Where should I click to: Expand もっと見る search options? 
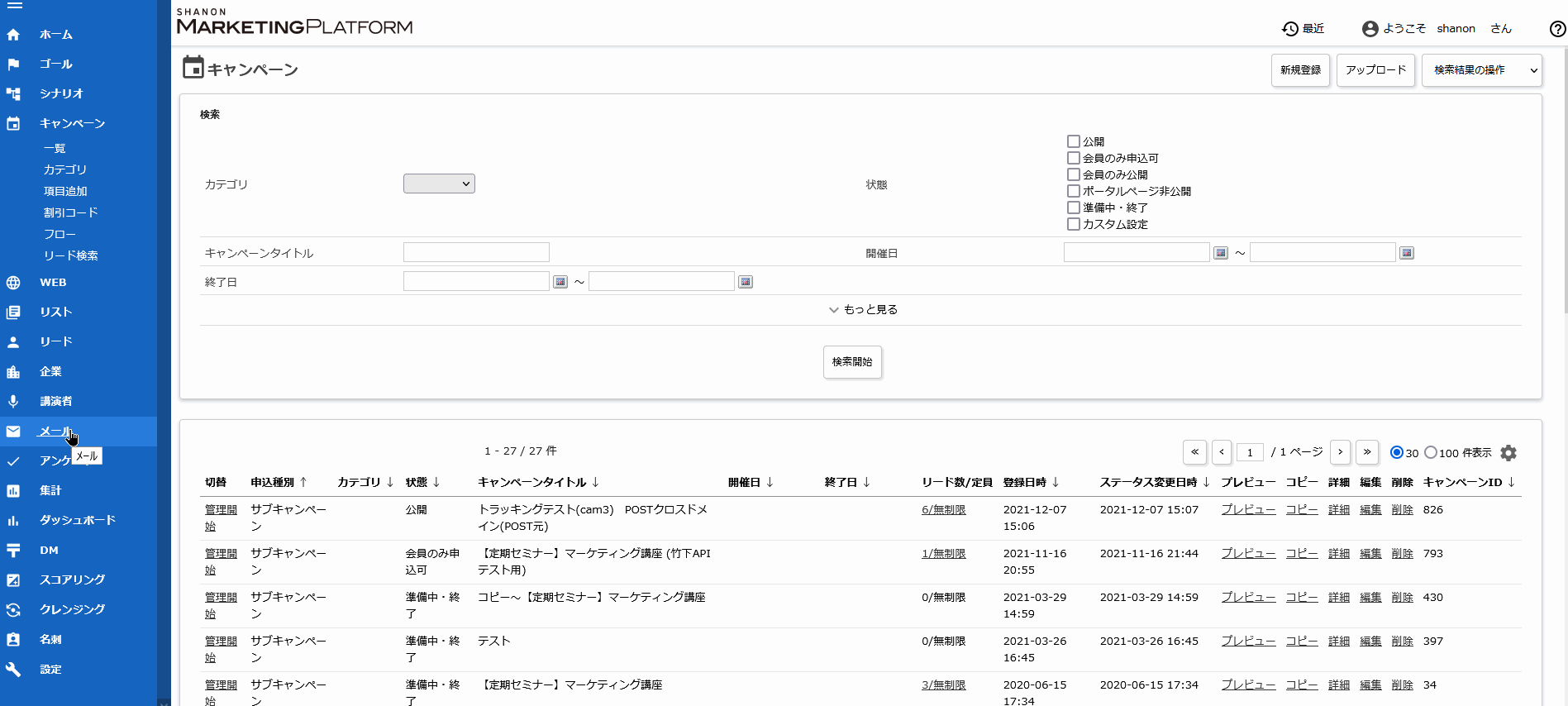point(863,310)
